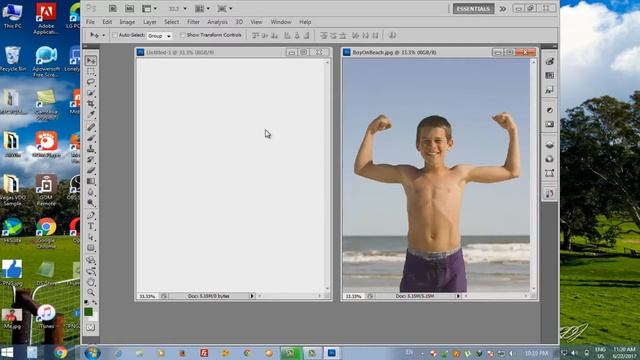
Task: Select the Dodge tool
Action: (91, 202)
